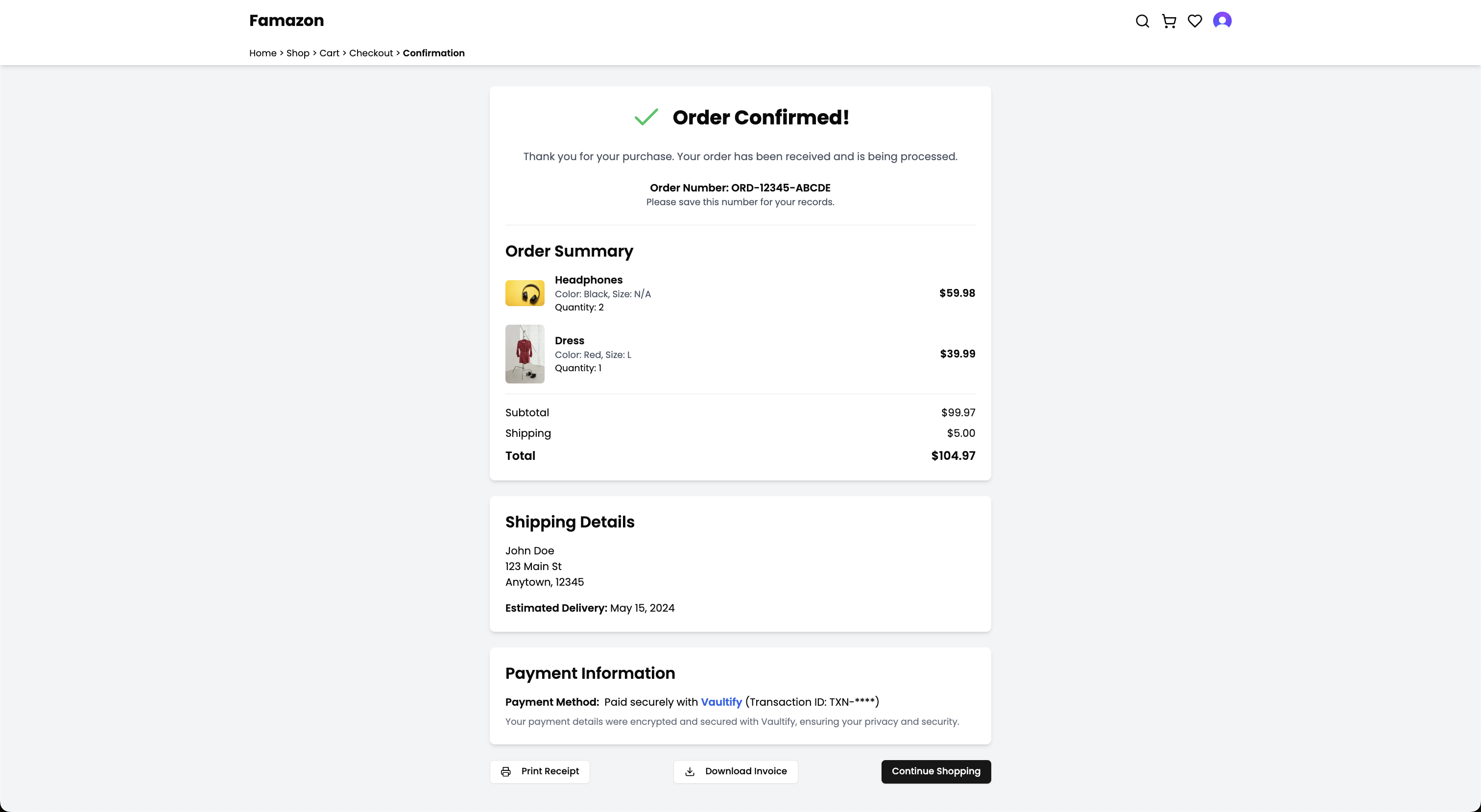Click the printer icon on Print Receipt
The height and width of the screenshot is (812, 1481).
(505, 772)
